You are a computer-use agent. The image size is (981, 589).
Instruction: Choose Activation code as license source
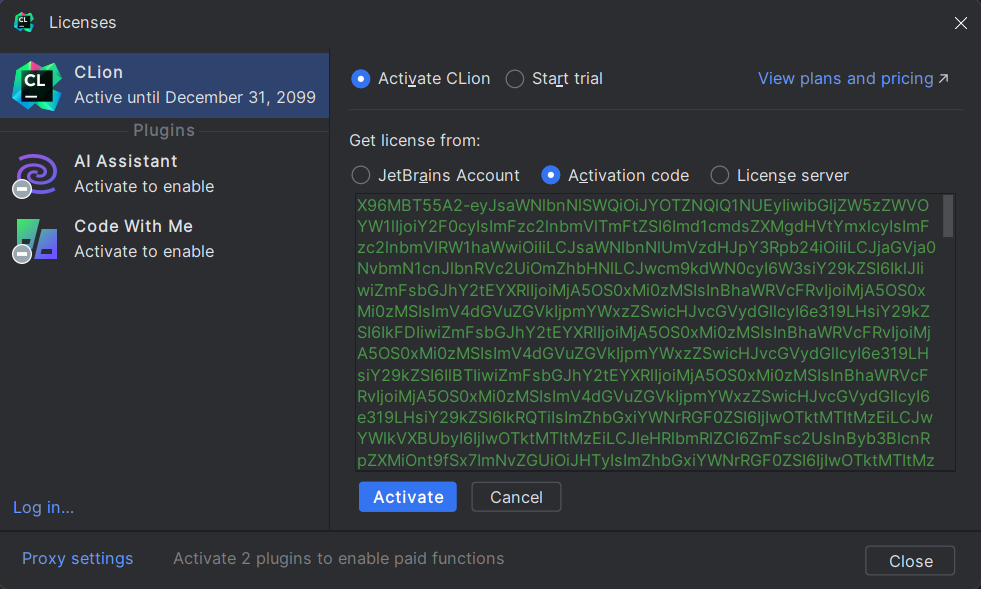point(550,175)
